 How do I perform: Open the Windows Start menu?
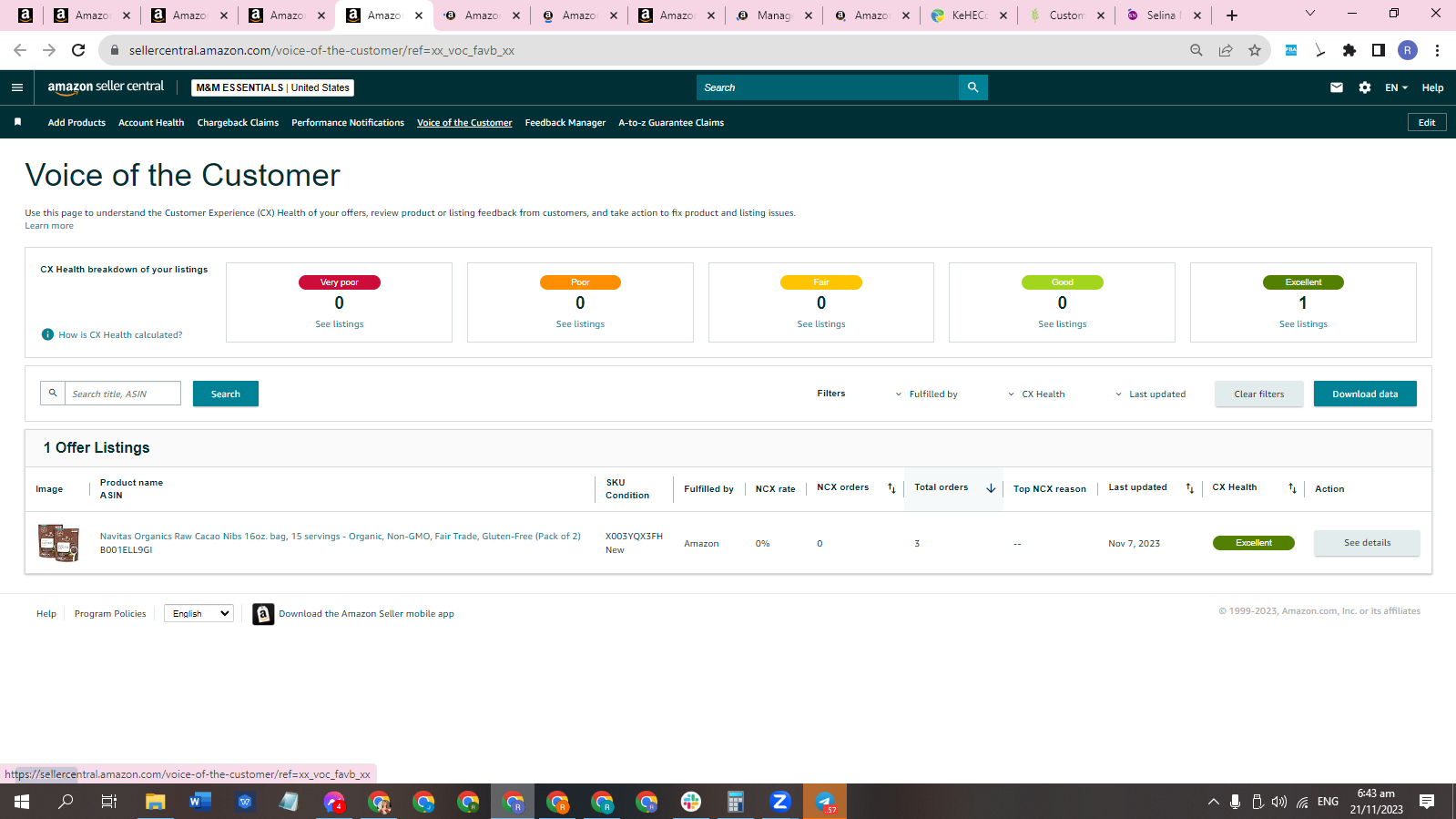22,802
